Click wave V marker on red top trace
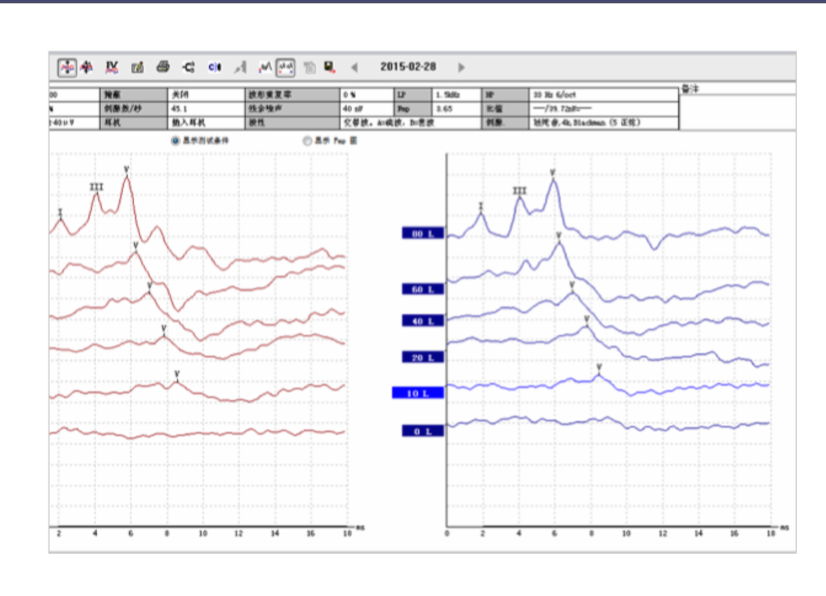Image resolution: width=826 pixels, height=596 pixels. click(126, 170)
